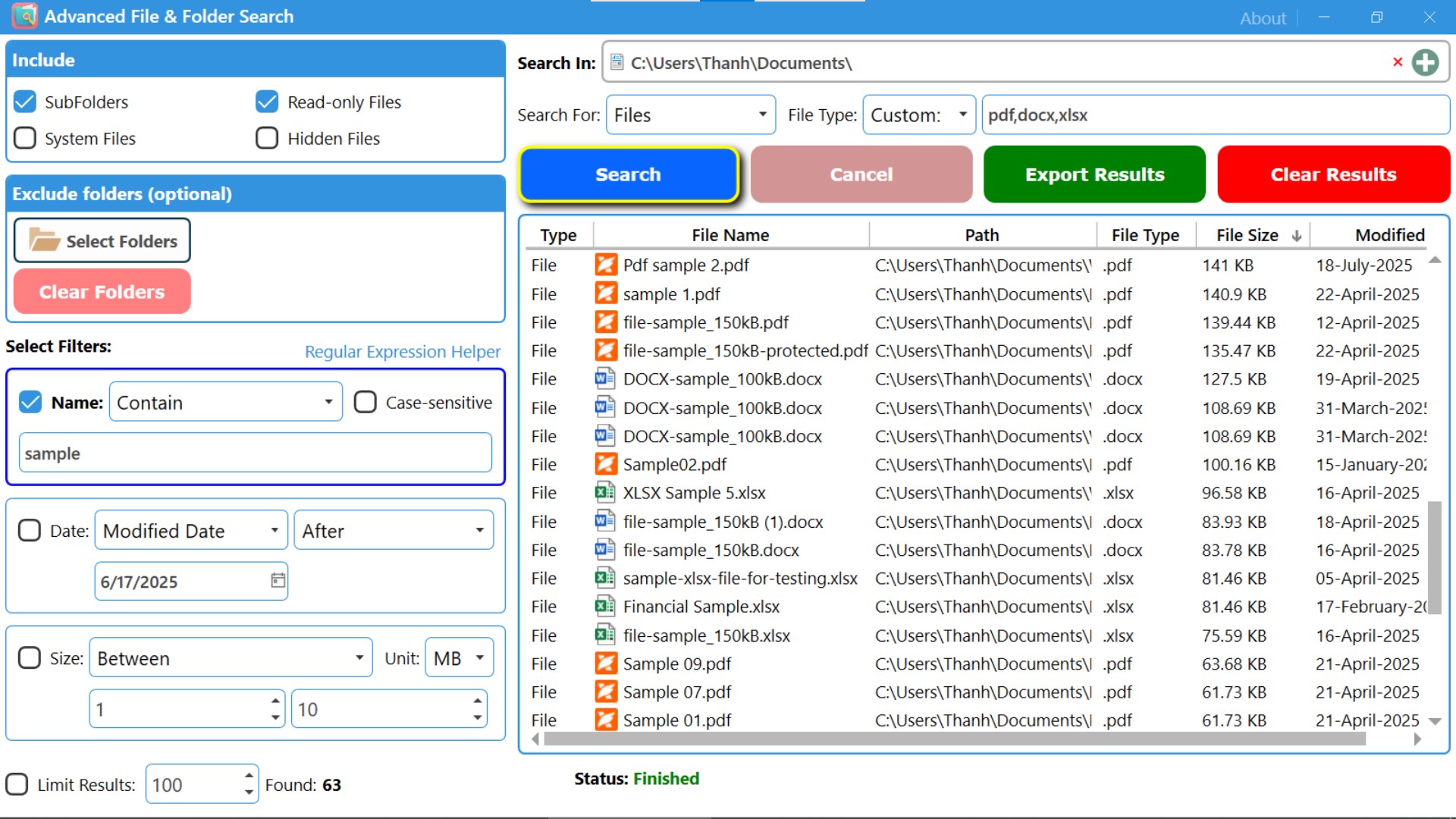Open the File Type Custom dropdown

(919, 115)
